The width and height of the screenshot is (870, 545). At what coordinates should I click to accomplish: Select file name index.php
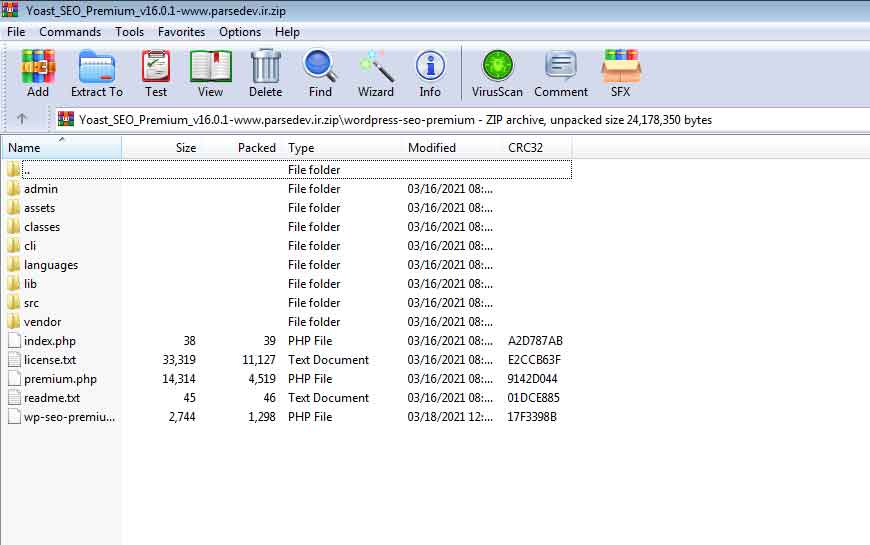click(50, 341)
